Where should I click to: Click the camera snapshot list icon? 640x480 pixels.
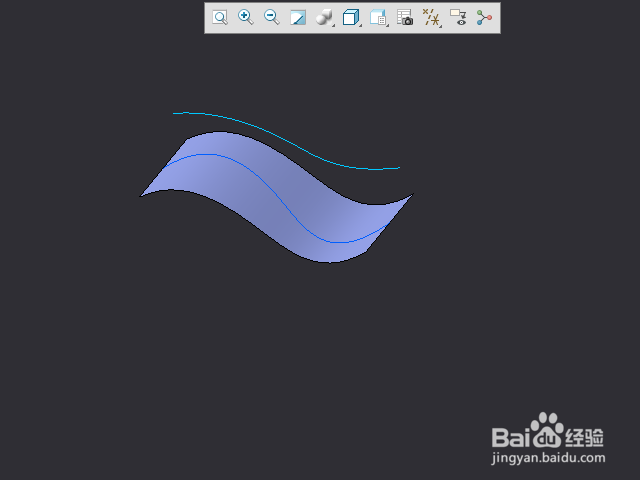[x=405, y=18]
